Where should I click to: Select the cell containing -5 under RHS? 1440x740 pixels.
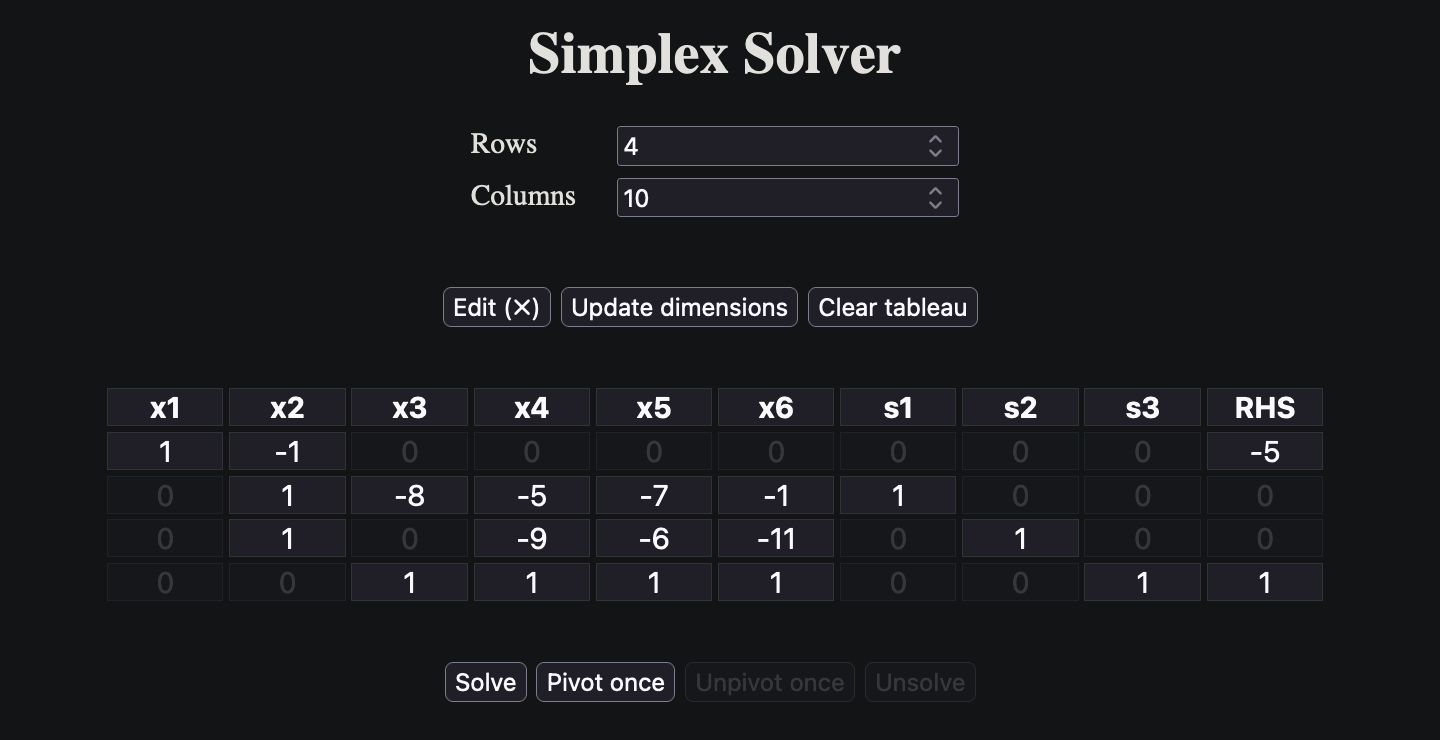pos(1265,451)
